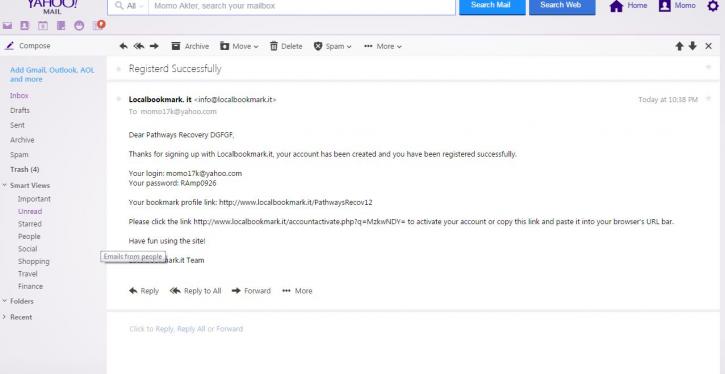Click the Search Web button
725x374 pixels.
(562, 6)
